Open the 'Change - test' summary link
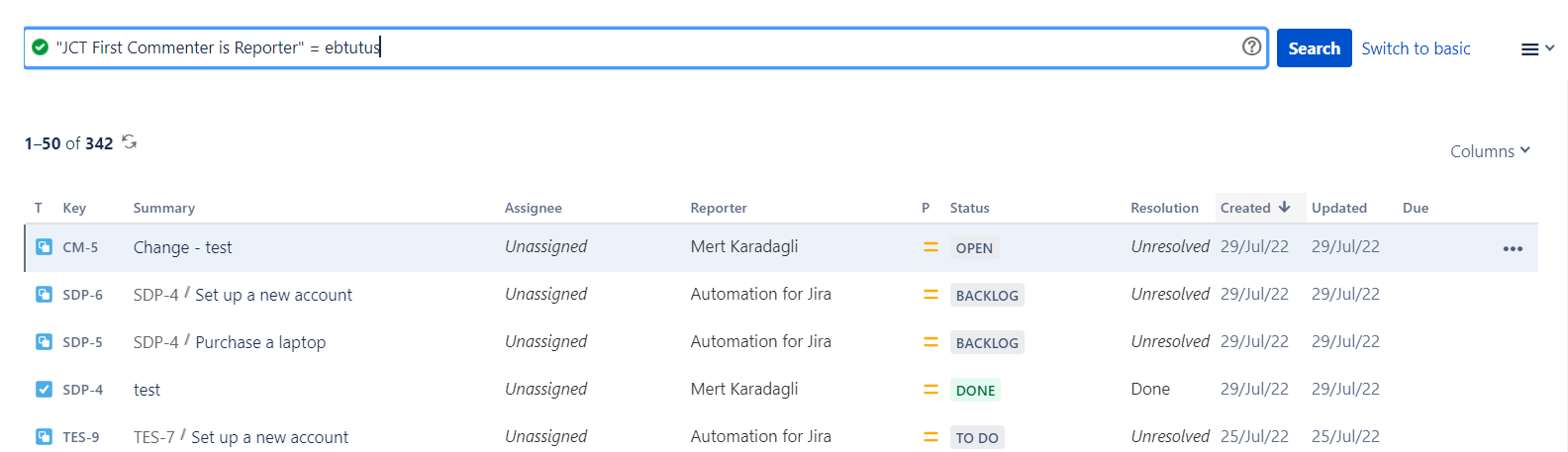The width and height of the screenshot is (1568, 452). (x=182, y=247)
